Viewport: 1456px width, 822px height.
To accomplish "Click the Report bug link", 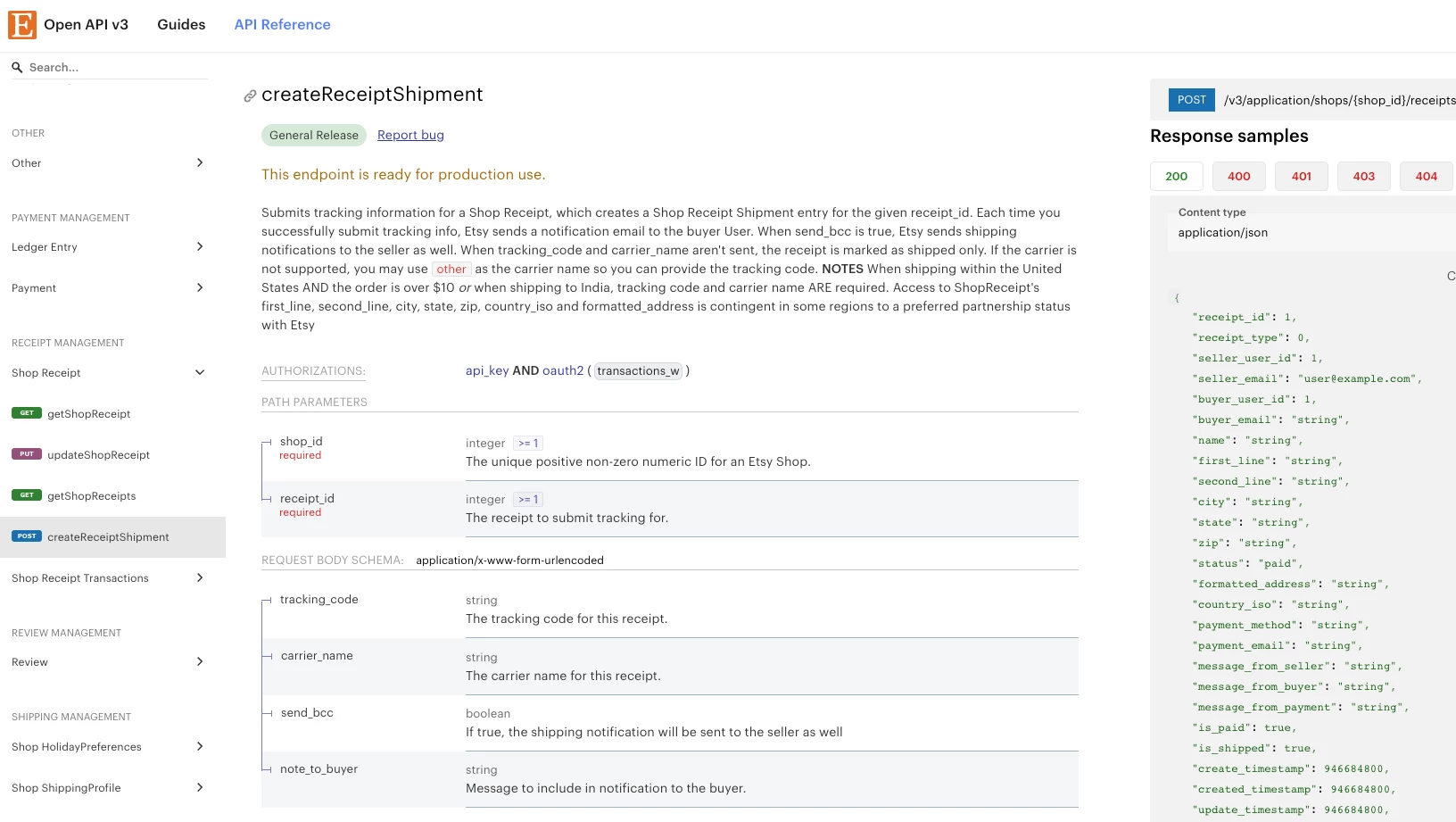I will (x=410, y=135).
